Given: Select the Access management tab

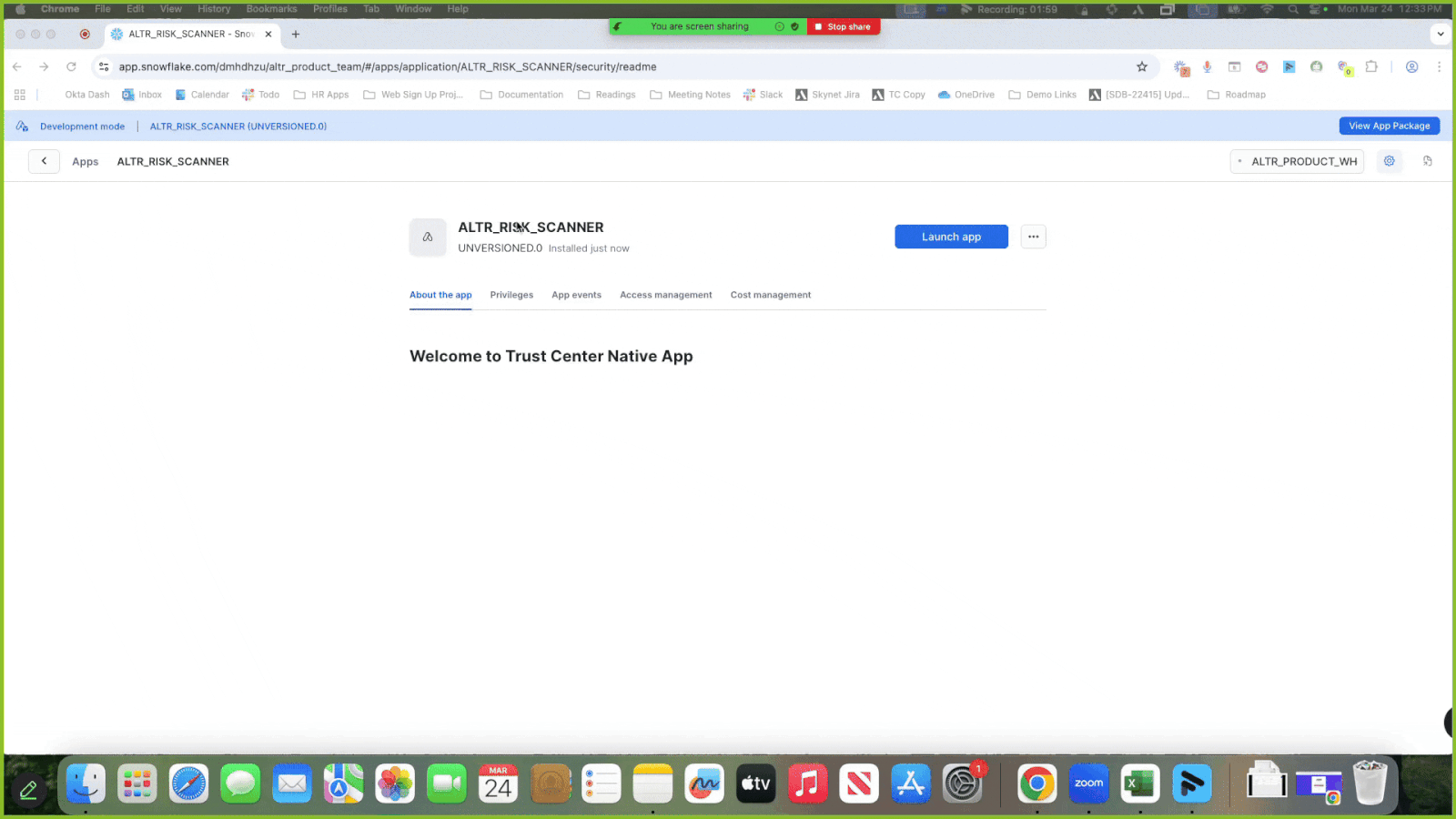Looking at the screenshot, I should click(x=665, y=295).
